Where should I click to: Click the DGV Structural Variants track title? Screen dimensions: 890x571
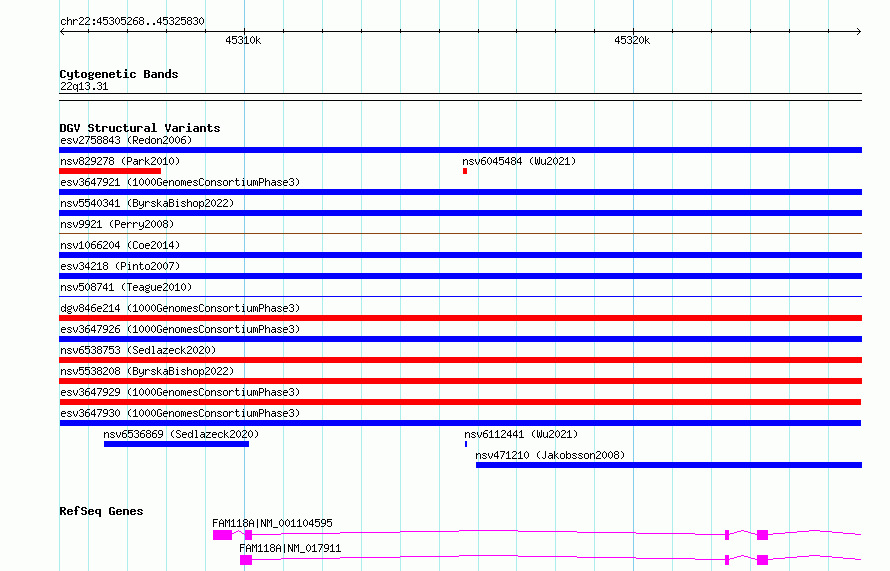(x=140, y=128)
